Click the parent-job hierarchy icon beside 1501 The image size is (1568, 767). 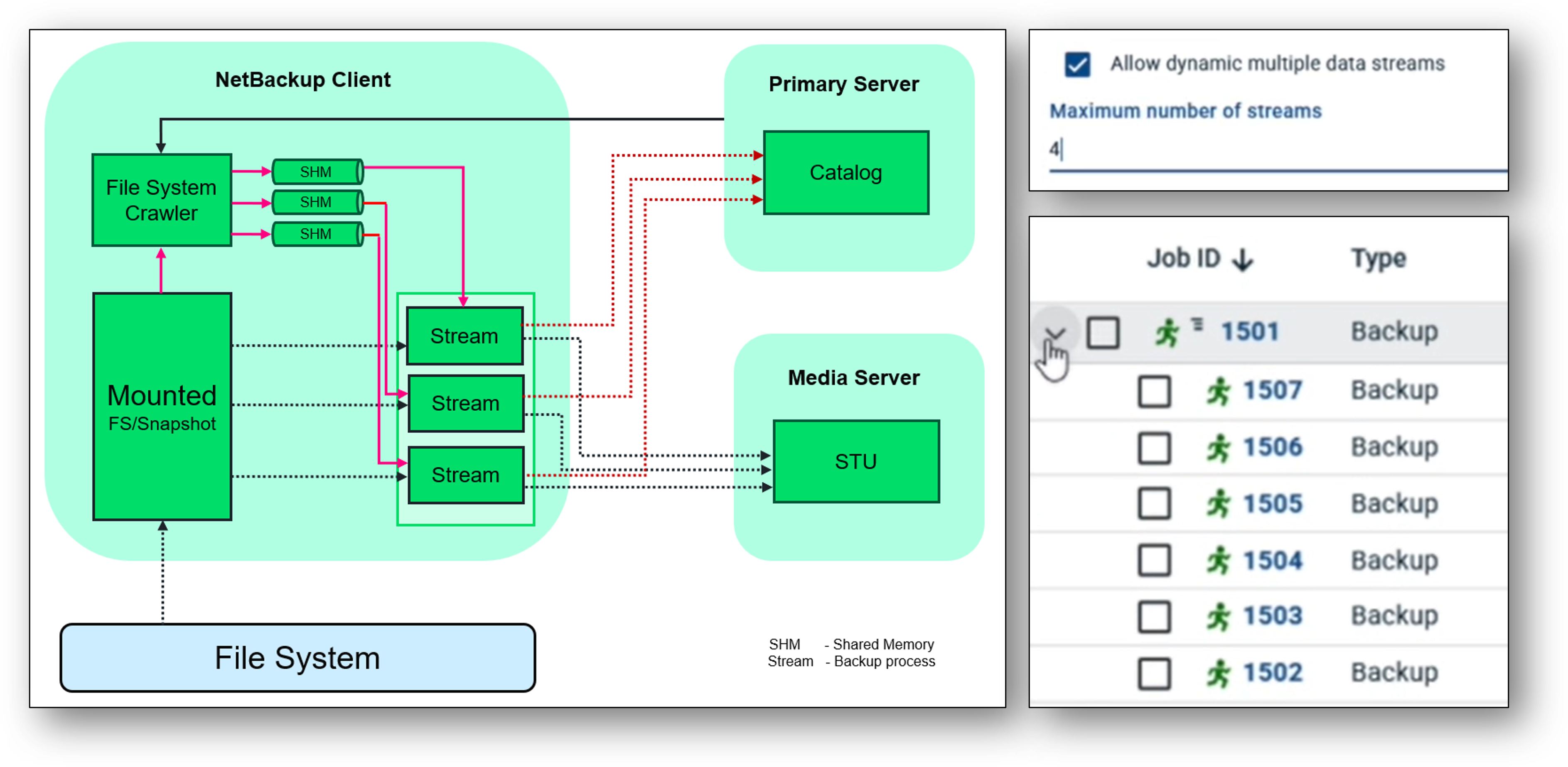(x=1197, y=324)
